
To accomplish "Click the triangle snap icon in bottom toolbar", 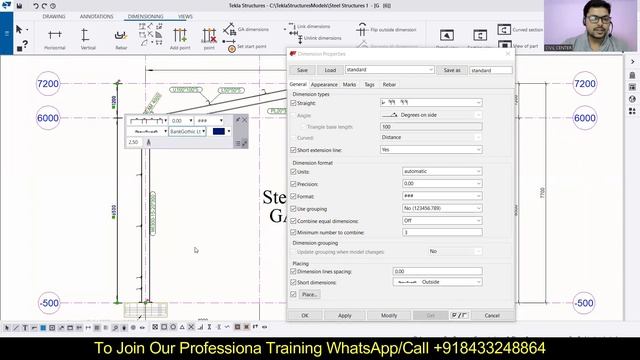I will tap(182, 327).
